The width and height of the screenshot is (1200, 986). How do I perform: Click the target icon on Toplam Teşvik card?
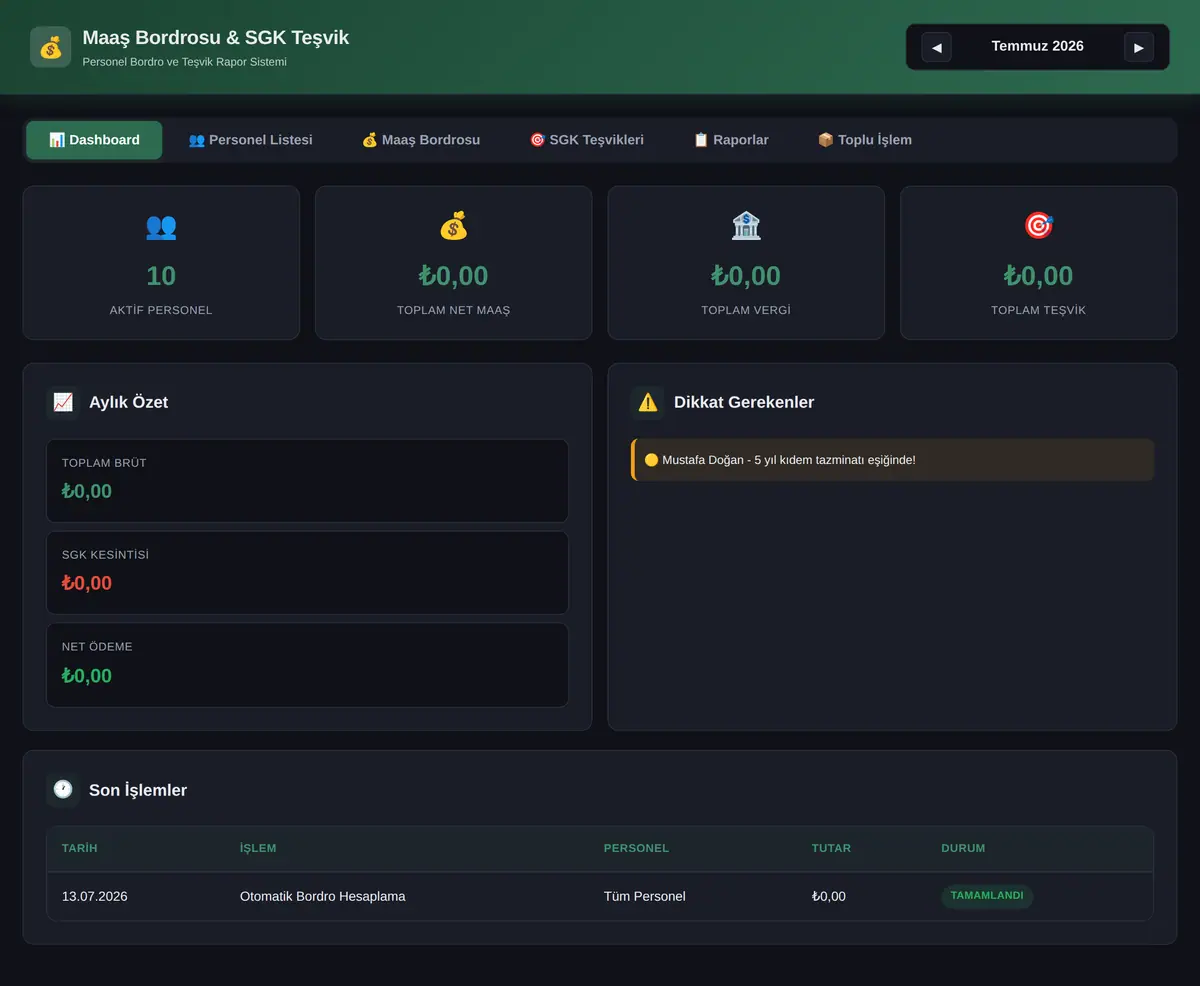coord(1039,226)
